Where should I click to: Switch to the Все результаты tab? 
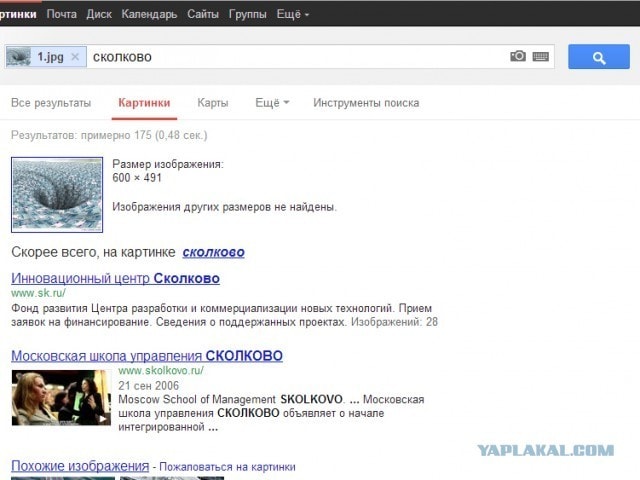click(51, 103)
